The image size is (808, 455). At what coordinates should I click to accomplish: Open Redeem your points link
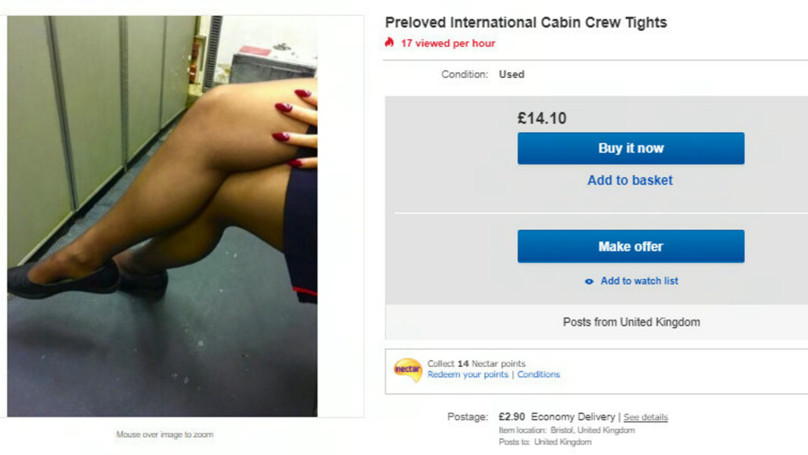click(467, 375)
